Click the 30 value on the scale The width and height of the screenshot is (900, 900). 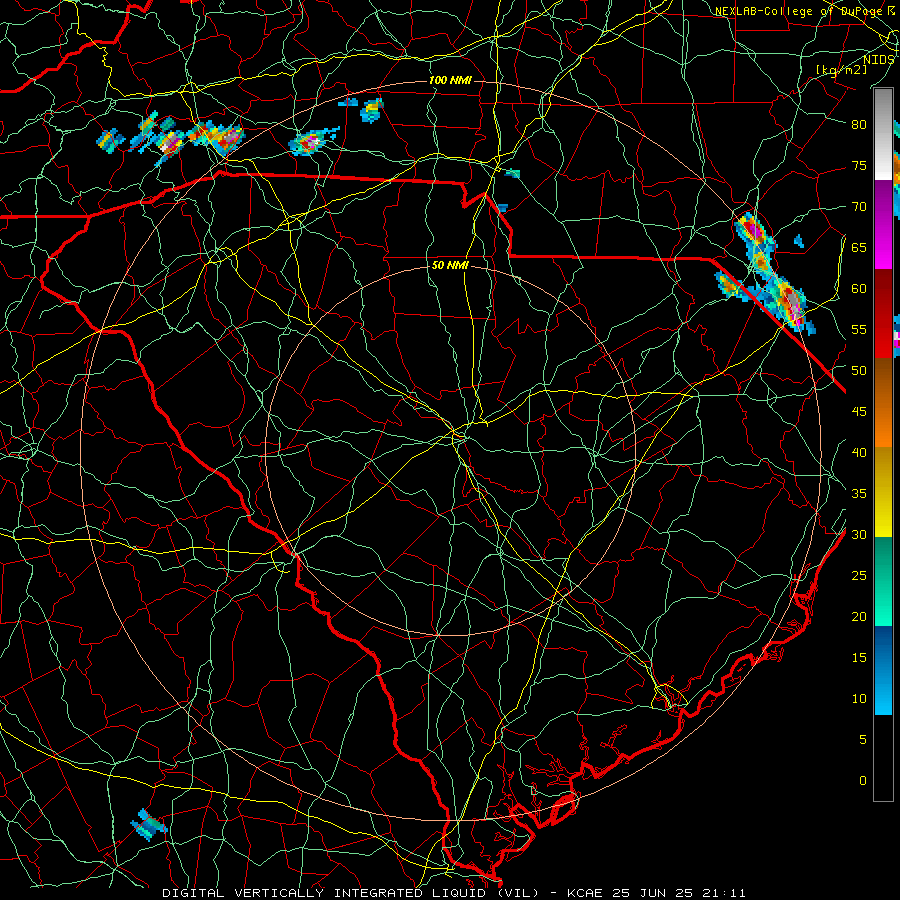coord(859,535)
